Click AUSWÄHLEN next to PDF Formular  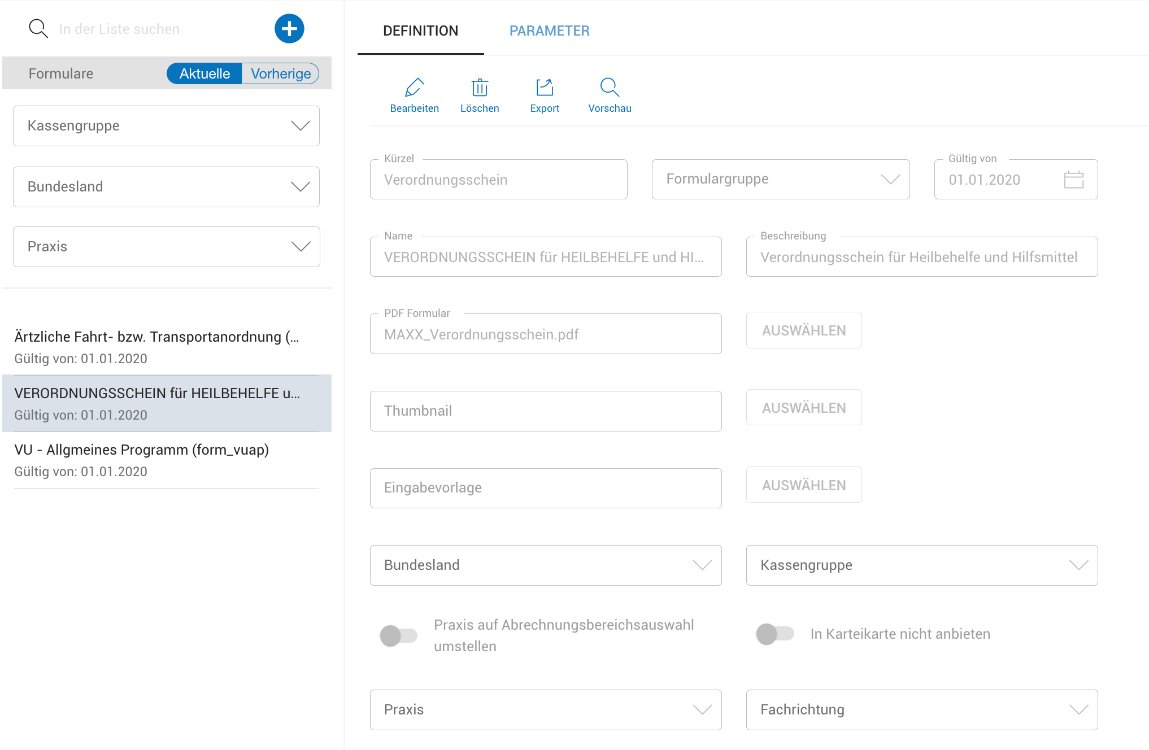(804, 331)
